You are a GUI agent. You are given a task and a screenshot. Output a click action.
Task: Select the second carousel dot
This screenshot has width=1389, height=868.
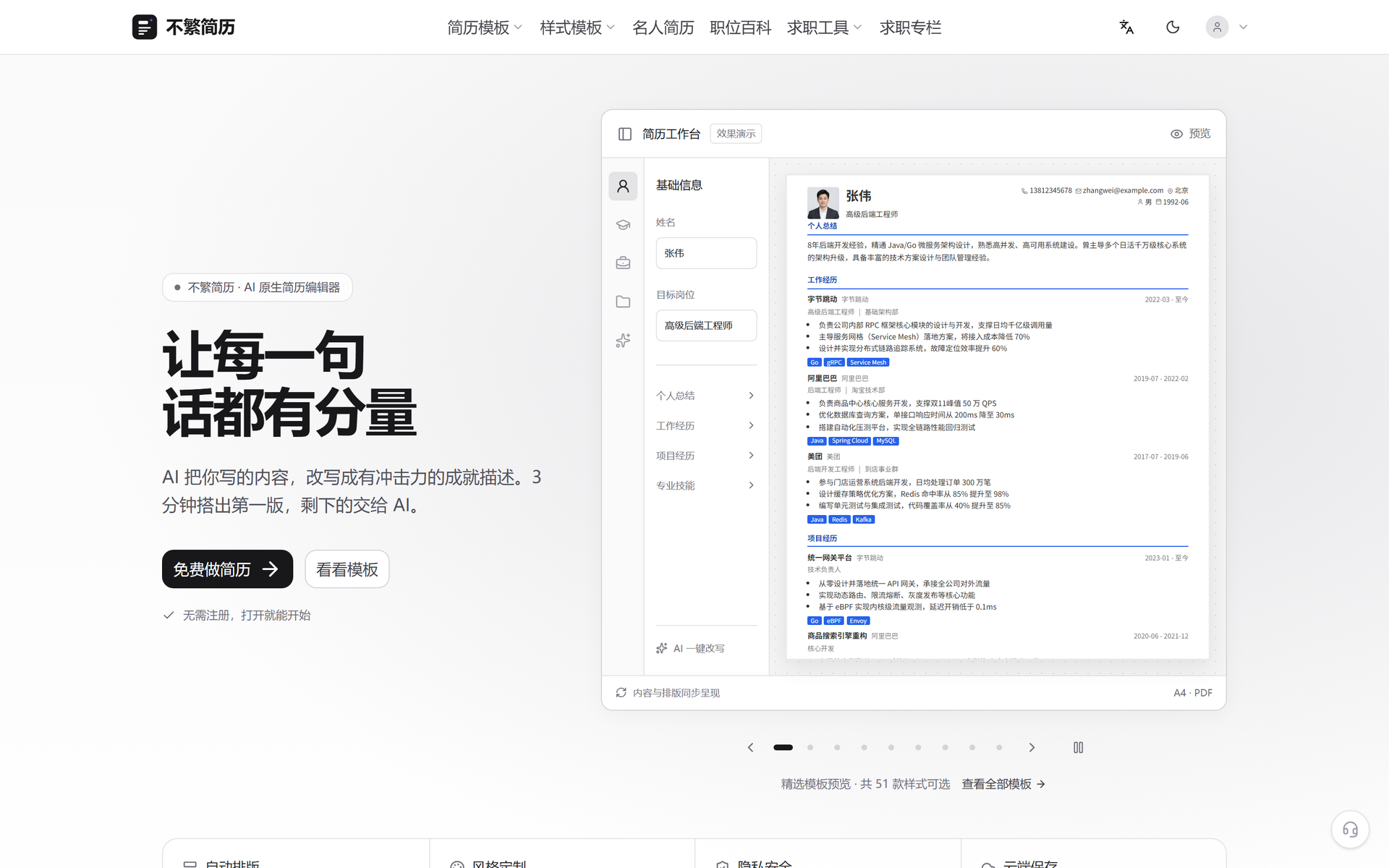[810, 747]
